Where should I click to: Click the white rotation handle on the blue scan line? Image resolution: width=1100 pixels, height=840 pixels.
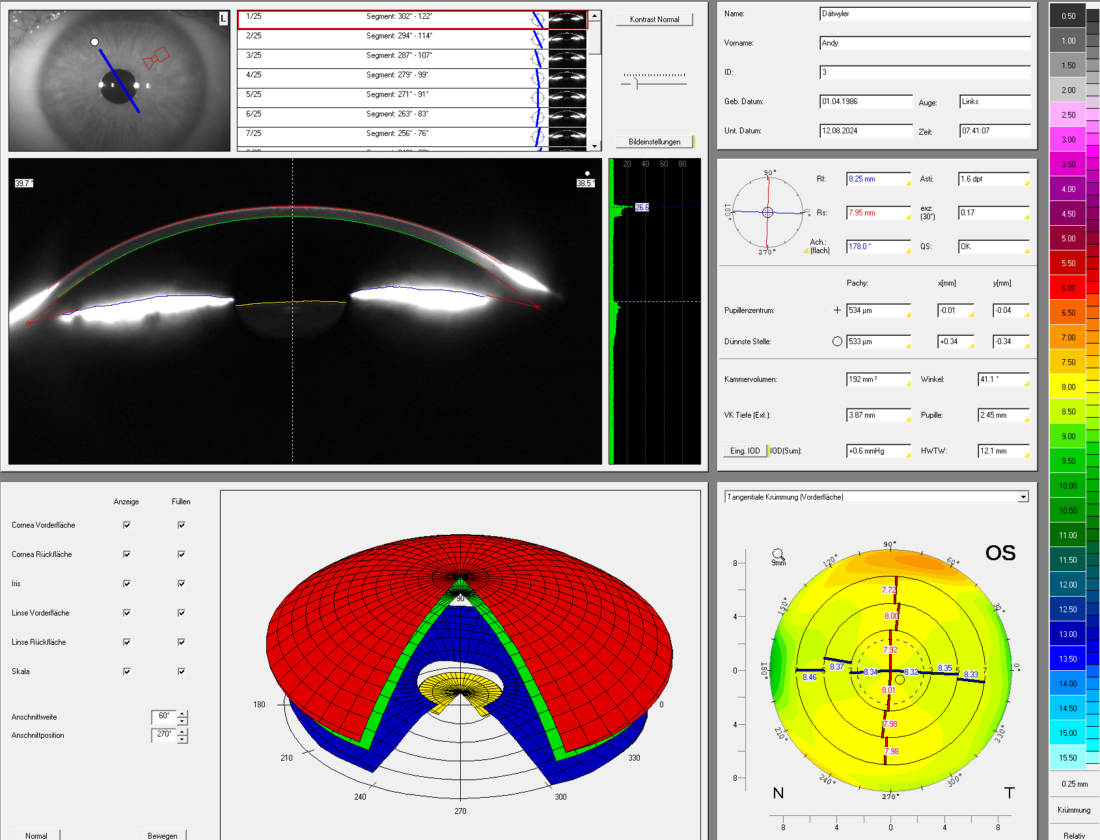[94, 43]
